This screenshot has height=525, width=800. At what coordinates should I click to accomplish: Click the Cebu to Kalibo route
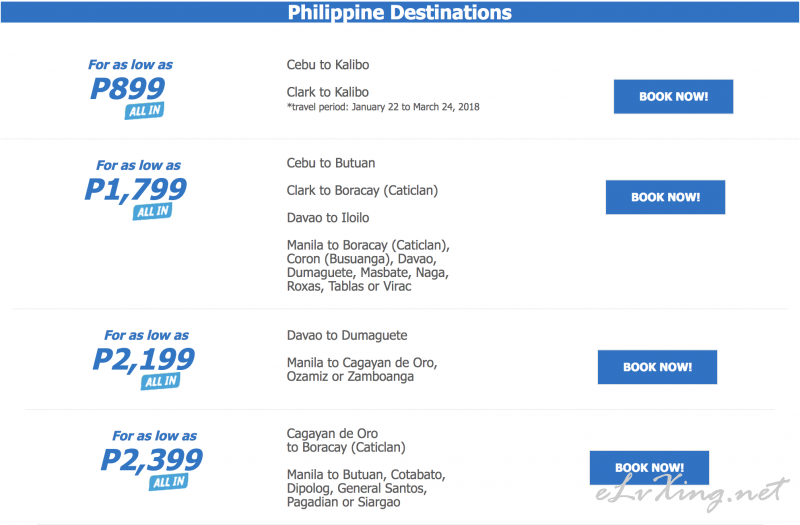click(328, 65)
